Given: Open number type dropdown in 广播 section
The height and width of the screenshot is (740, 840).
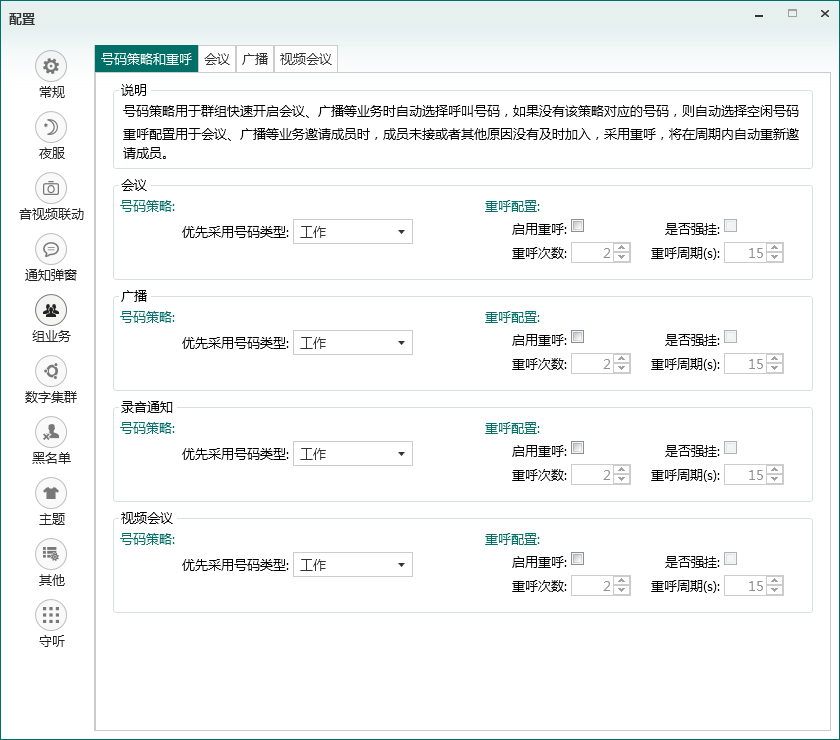Looking at the screenshot, I should (x=352, y=343).
